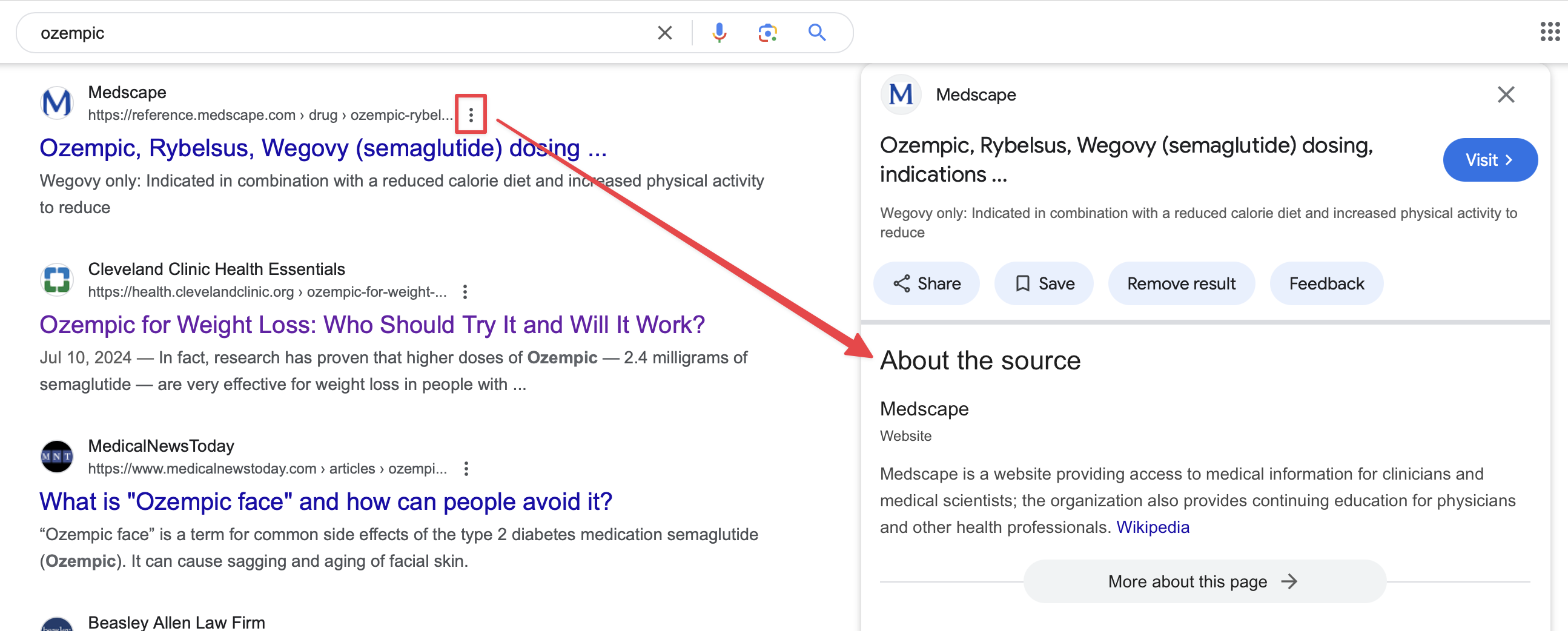The width and height of the screenshot is (1568, 631).
Task: Click About the source heading
Action: [980, 361]
